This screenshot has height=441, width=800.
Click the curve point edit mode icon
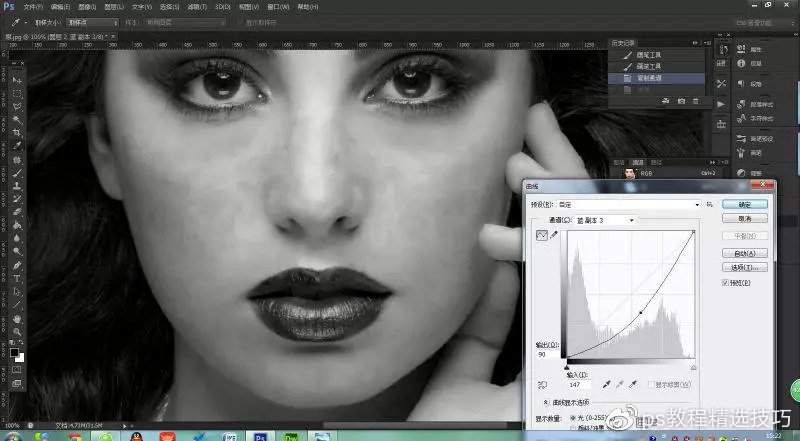pos(543,234)
